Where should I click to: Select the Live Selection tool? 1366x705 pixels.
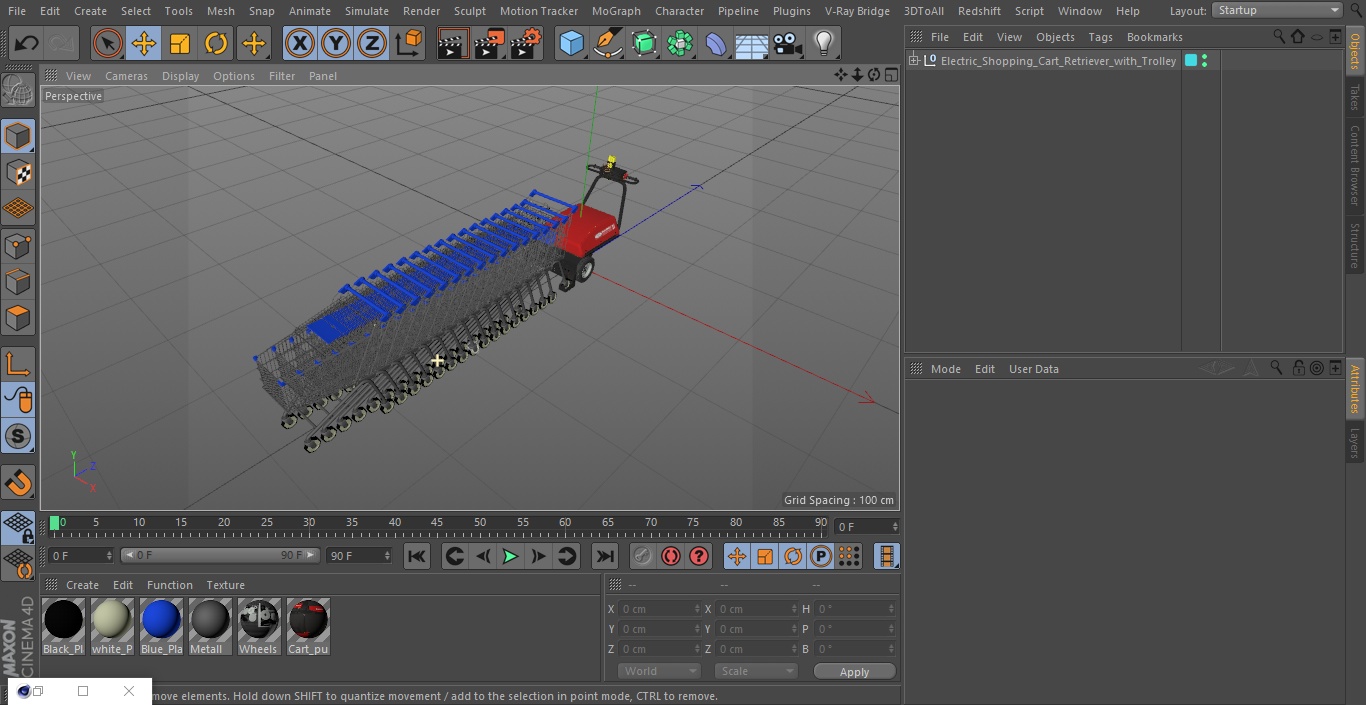pos(108,44)
